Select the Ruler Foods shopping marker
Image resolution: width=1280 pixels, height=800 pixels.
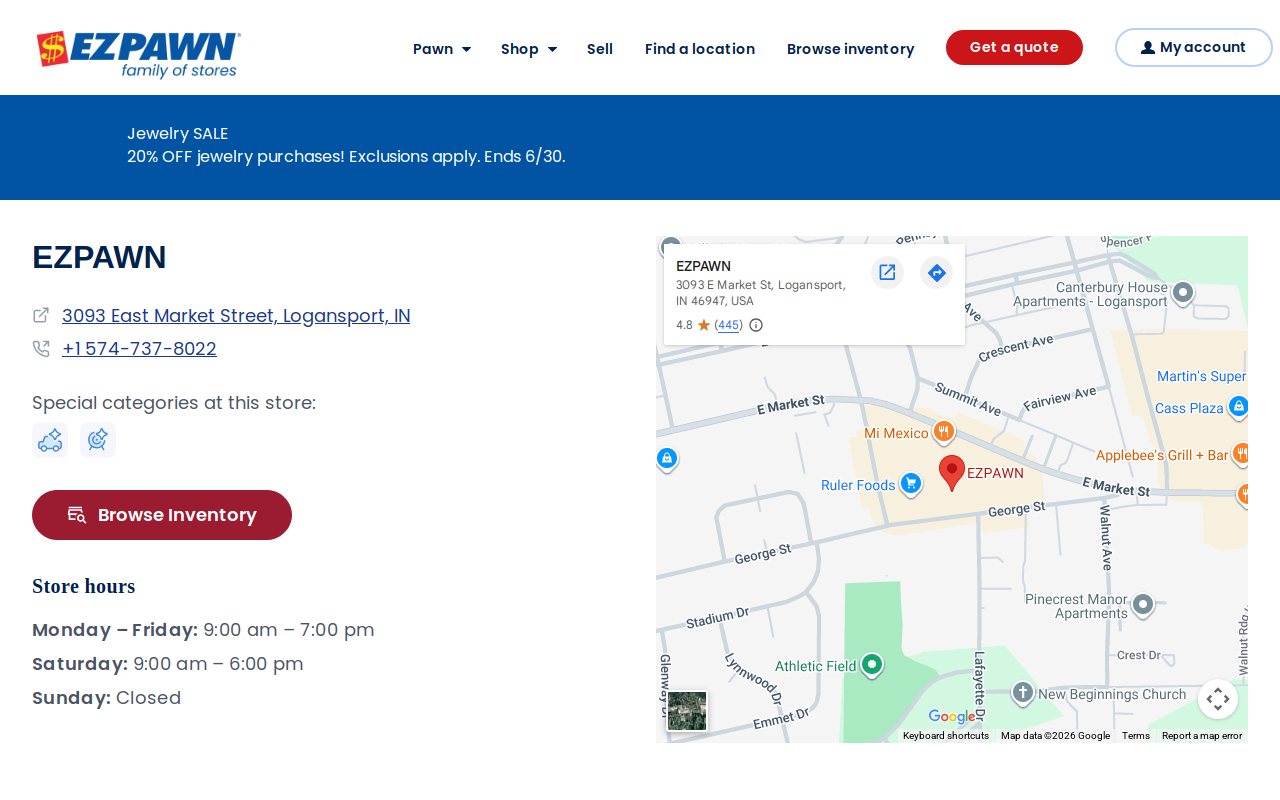click(910, 485)
